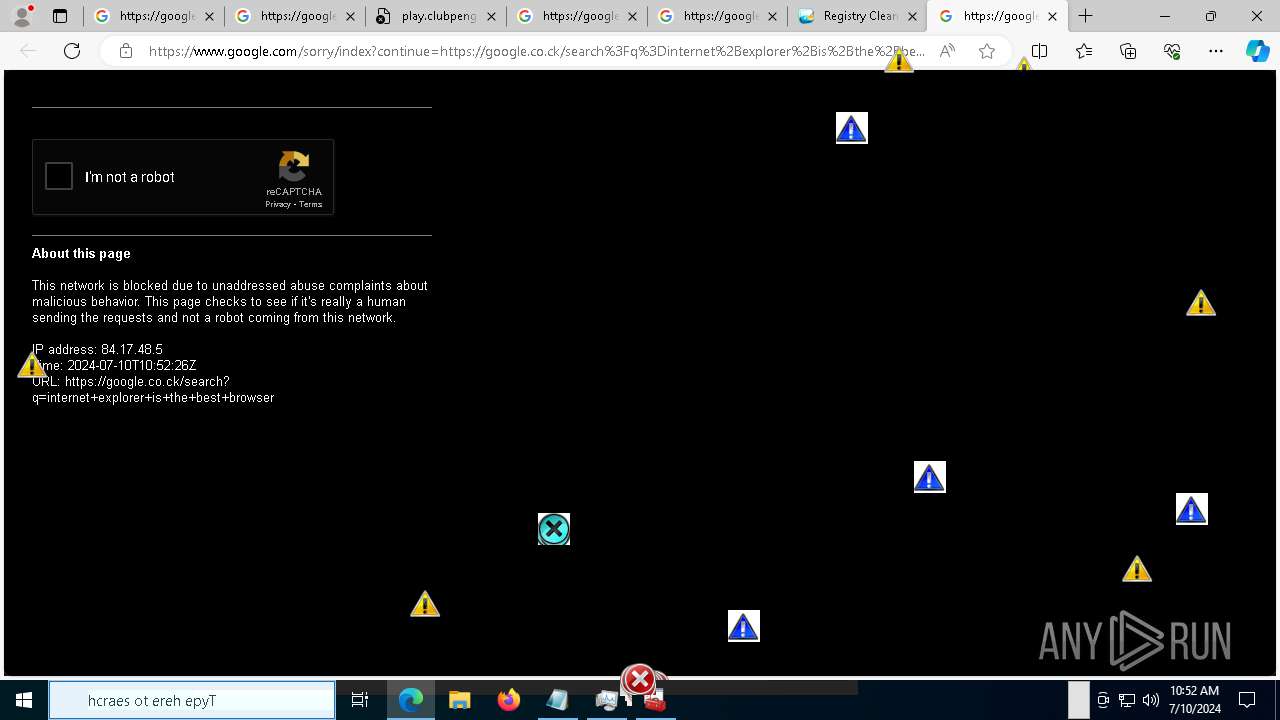Launch Copilot sidebar
This screenshot has height=720, width=1280.
click(1257, 51)
